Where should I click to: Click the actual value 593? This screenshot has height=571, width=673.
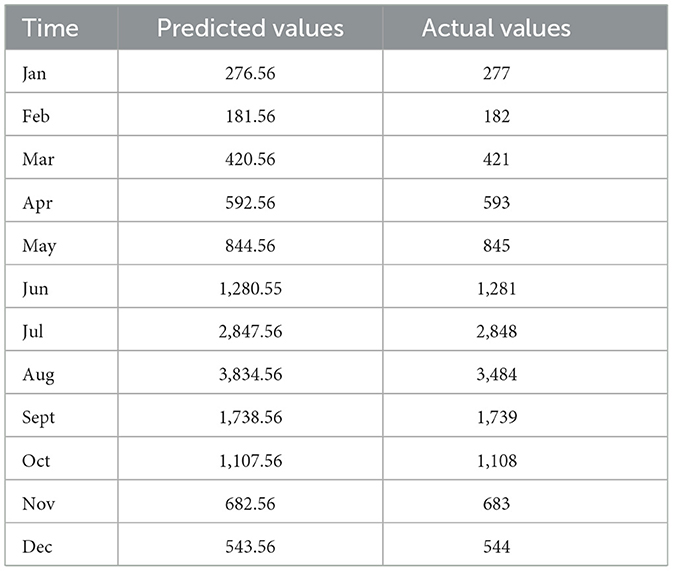tap(496, 203)
